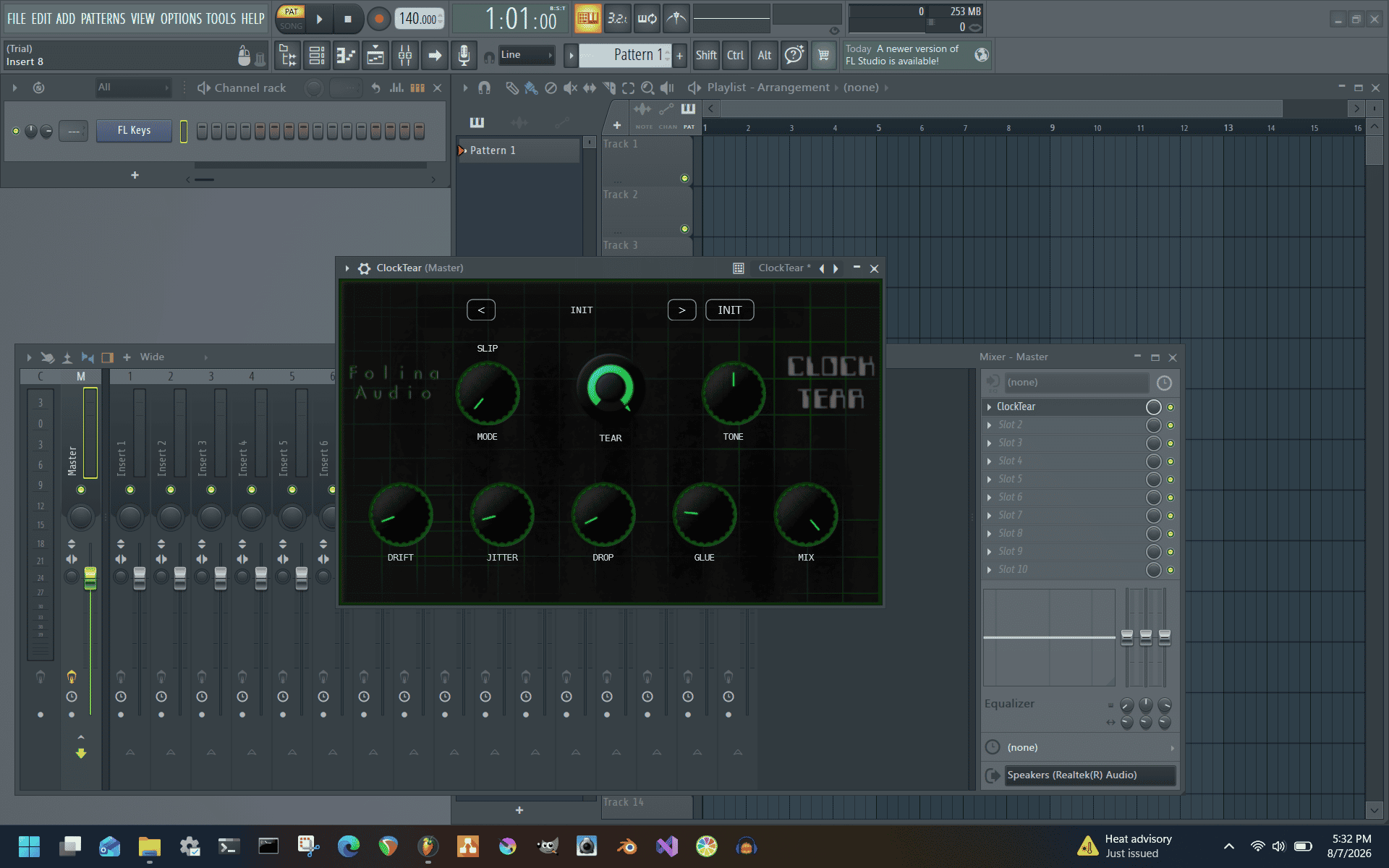Image resolution: width=1389 pixels, height=868 pixels.
Task: Open the Line snap dropdown
Action: coord(527,55)
